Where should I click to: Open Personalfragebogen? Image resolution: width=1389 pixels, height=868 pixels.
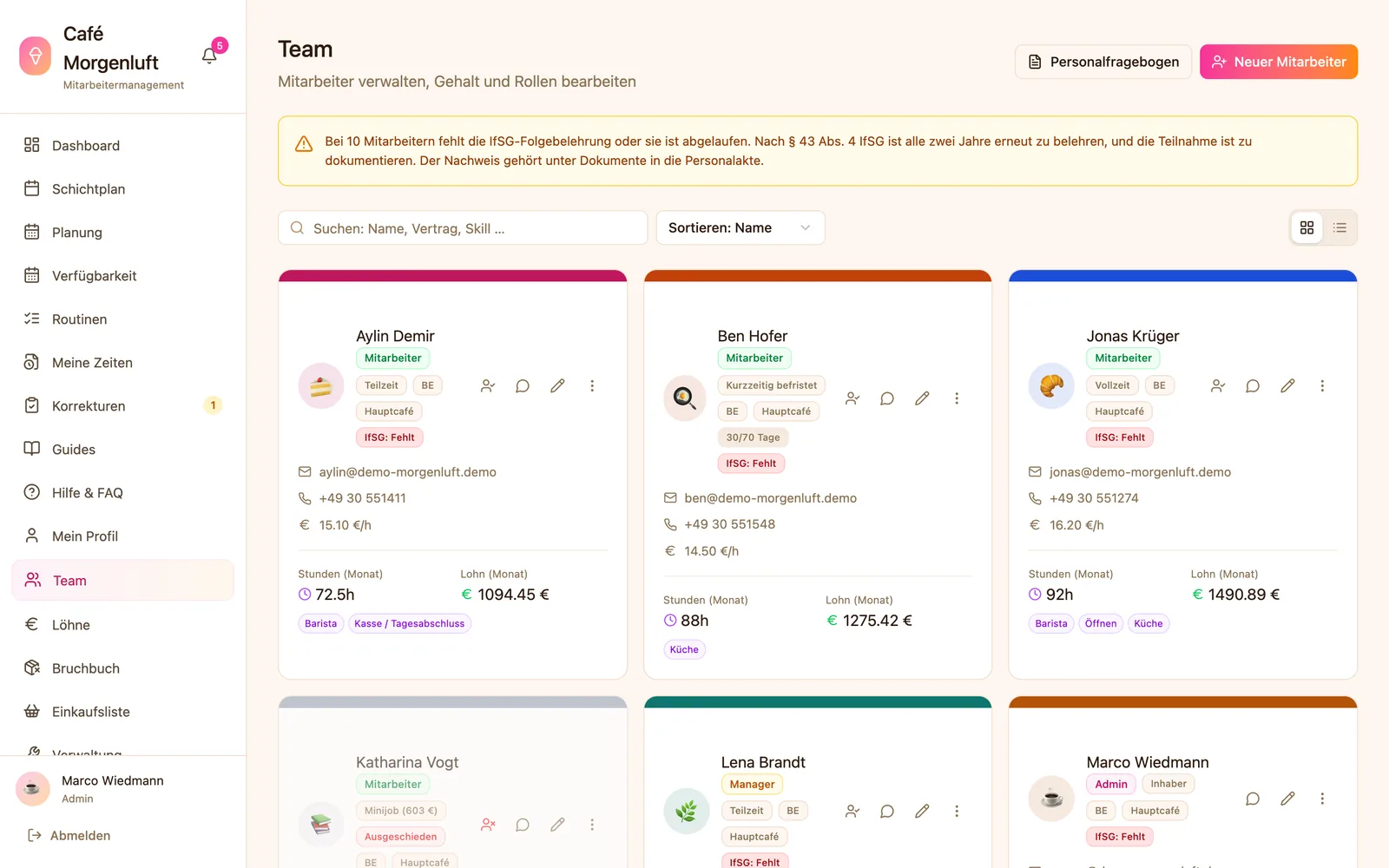[1103, 62]
